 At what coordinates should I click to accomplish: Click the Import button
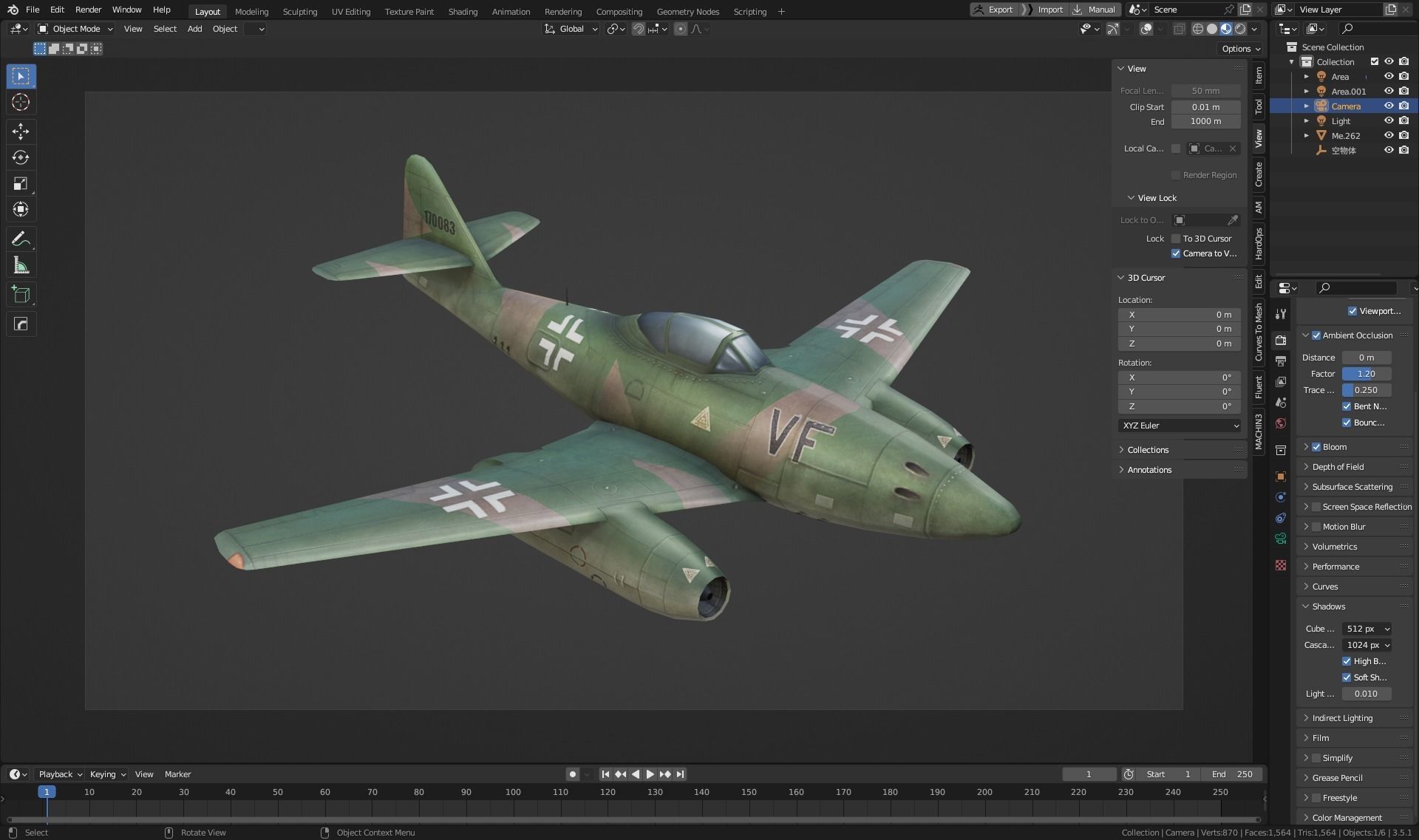point(1045,10)
